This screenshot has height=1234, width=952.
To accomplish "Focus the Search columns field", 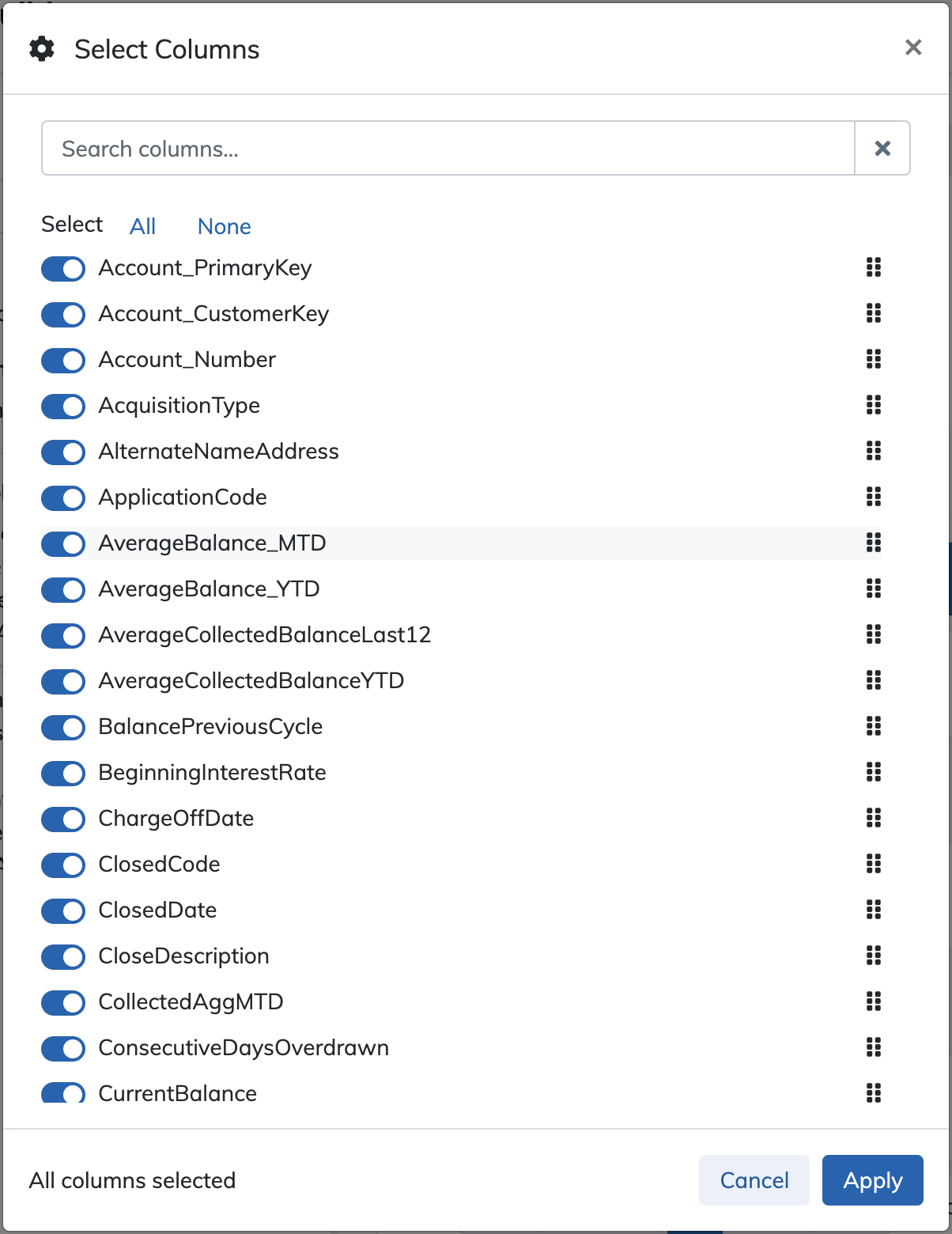I will [448, 148].
